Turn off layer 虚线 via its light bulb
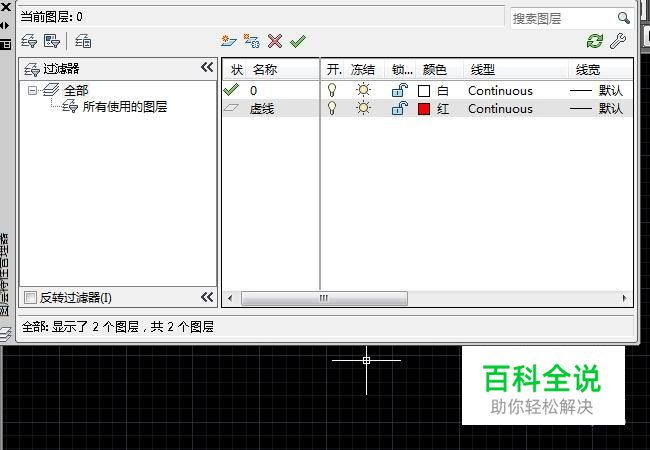This screenshot has width=650, height=450. tap(332, 108)
